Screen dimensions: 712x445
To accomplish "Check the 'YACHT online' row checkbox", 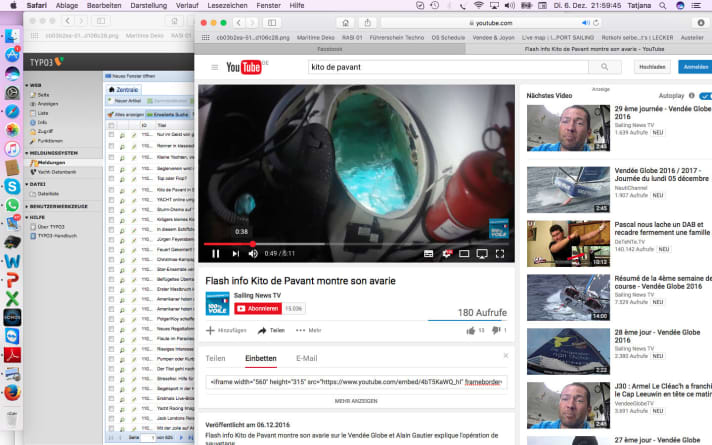I will [x=111, y=199].
